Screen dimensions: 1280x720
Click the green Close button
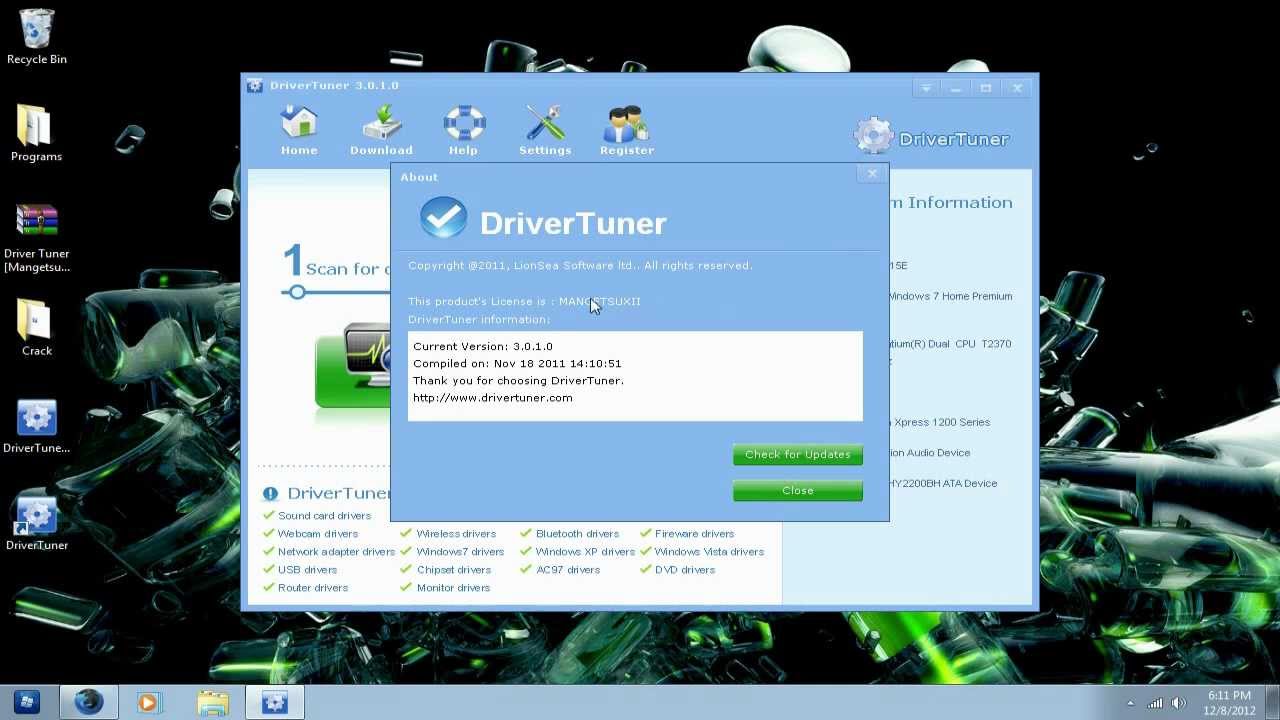coord(798,491)
